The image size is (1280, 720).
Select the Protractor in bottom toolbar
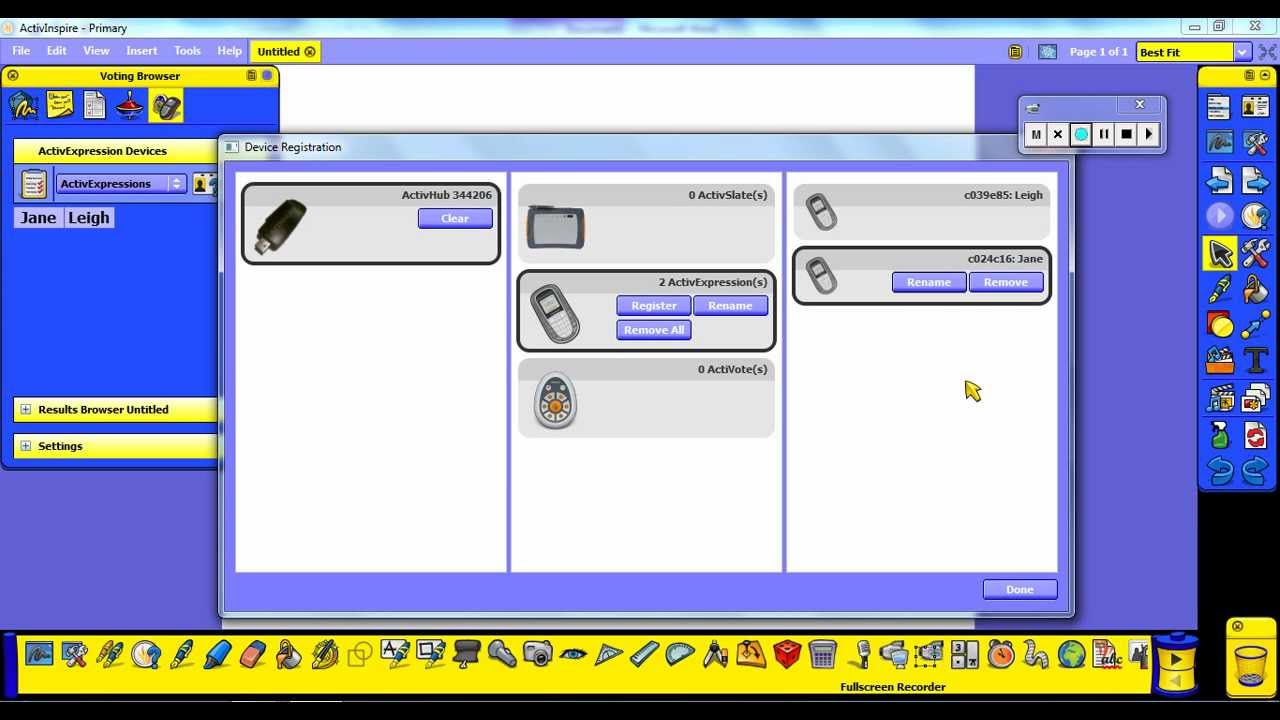[x=680, y=654]
